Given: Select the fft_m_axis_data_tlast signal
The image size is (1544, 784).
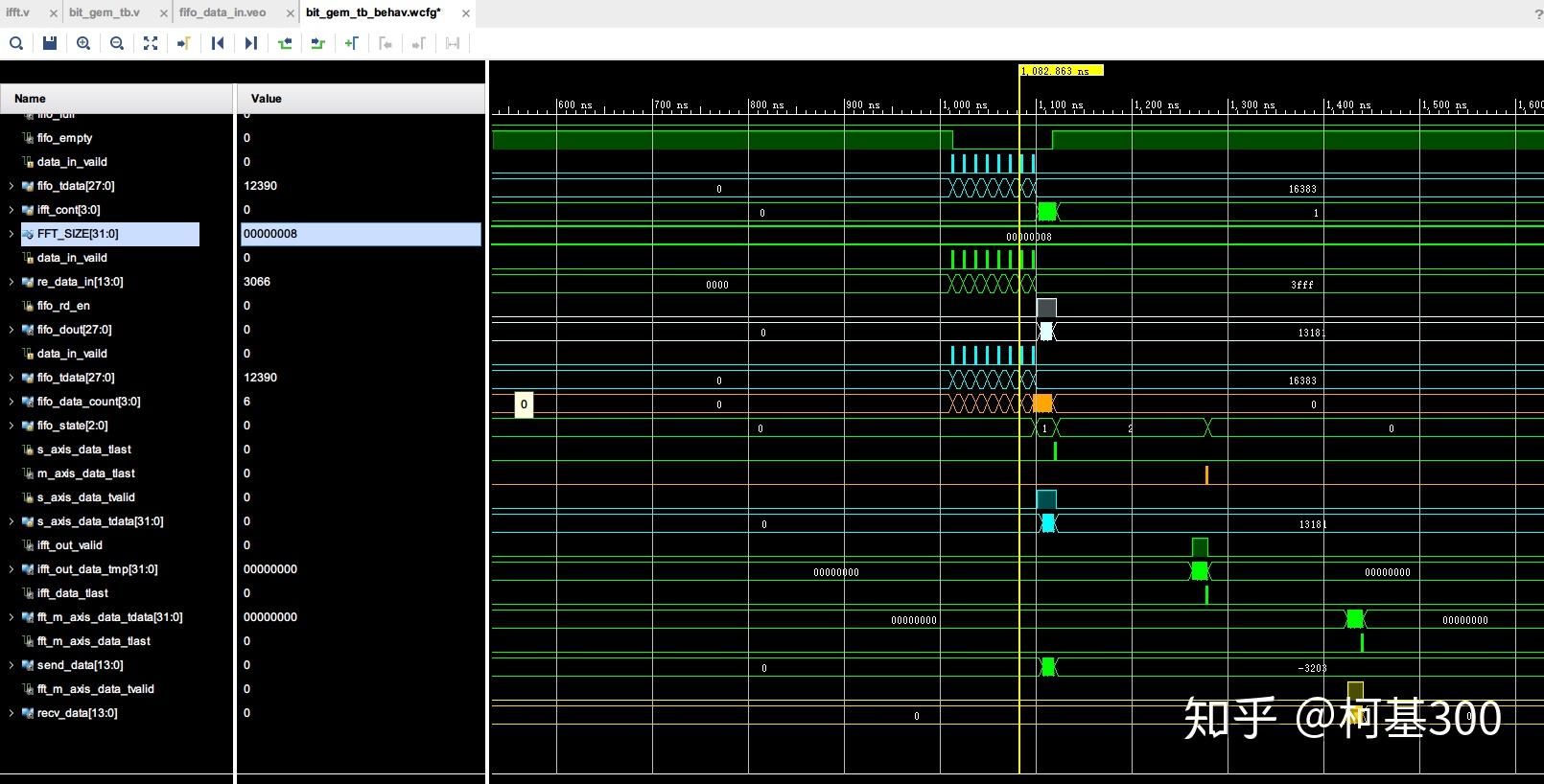Looking at the screenshot, I should [x=94, y=641].
